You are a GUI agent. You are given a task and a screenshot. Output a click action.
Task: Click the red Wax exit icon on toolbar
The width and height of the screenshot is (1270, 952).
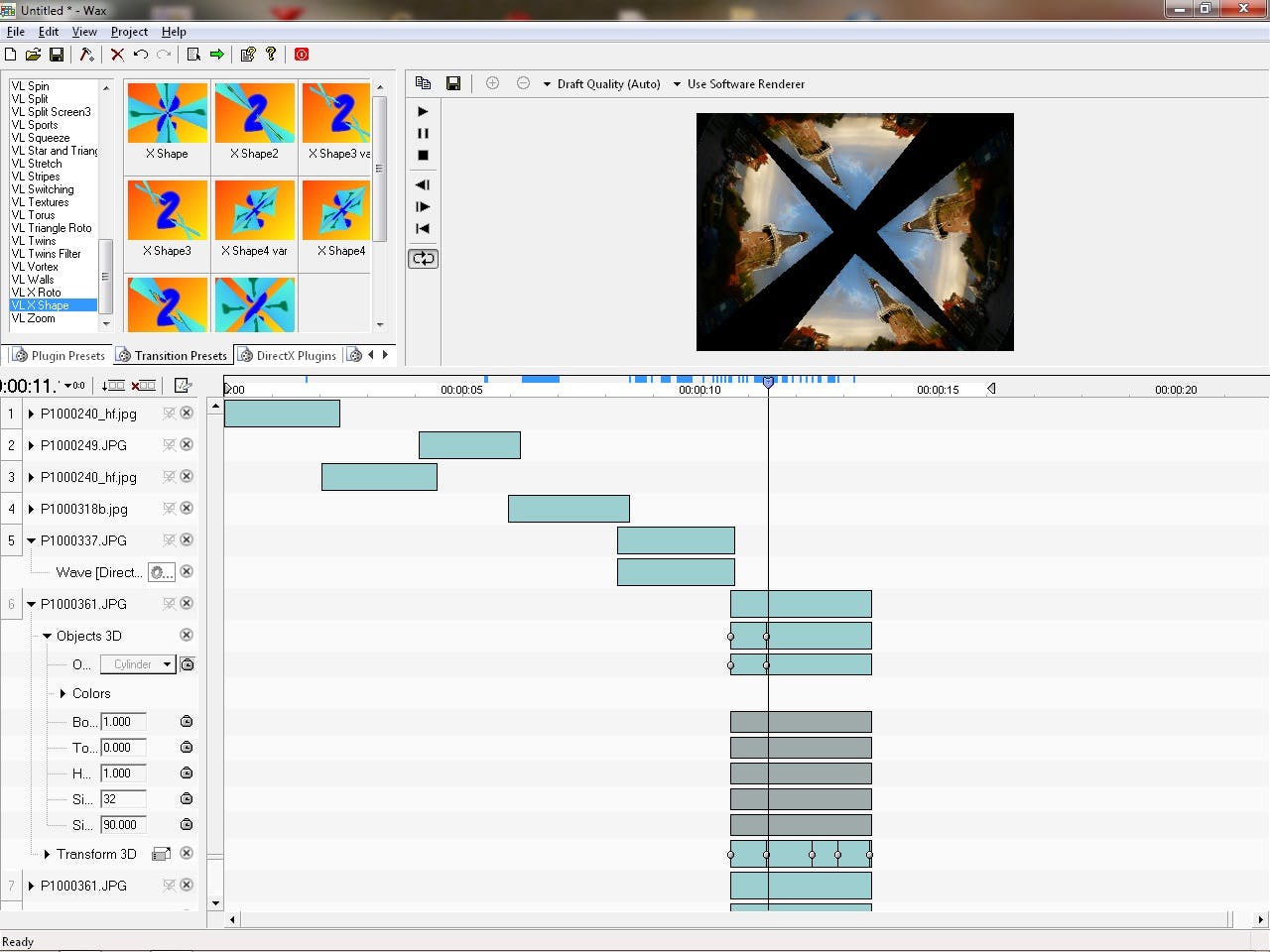301,55
